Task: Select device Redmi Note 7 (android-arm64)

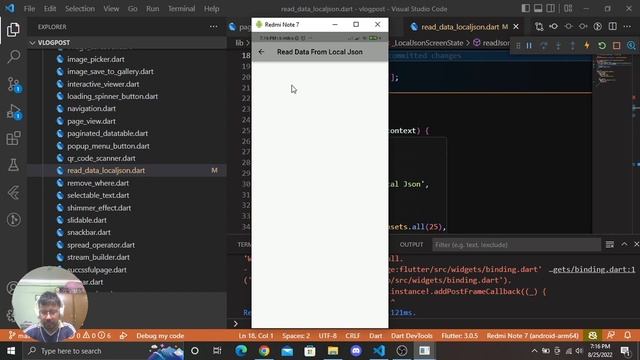Action: coord(532,336)
